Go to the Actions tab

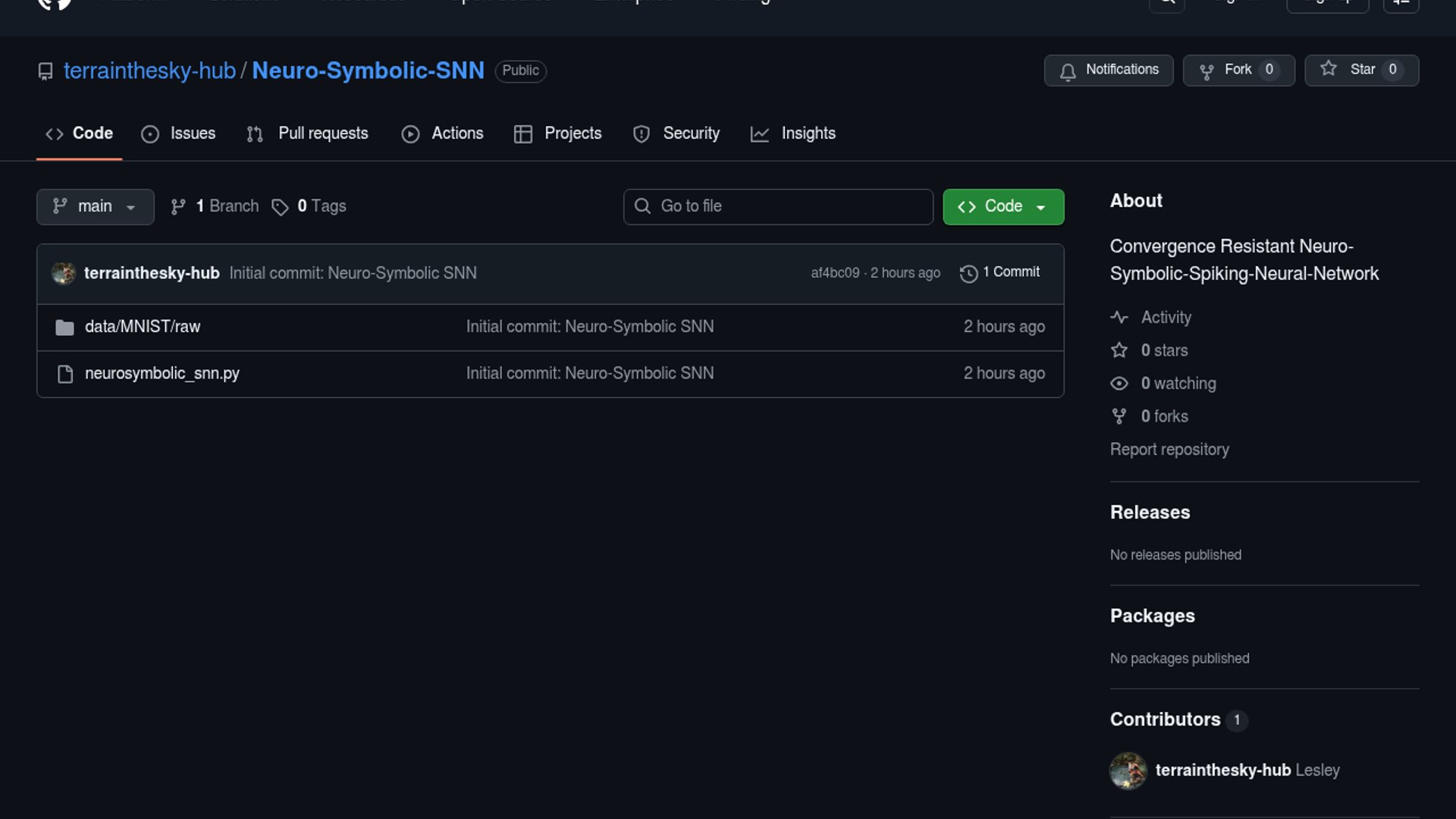pyautogui.click(x=443, y=133)
